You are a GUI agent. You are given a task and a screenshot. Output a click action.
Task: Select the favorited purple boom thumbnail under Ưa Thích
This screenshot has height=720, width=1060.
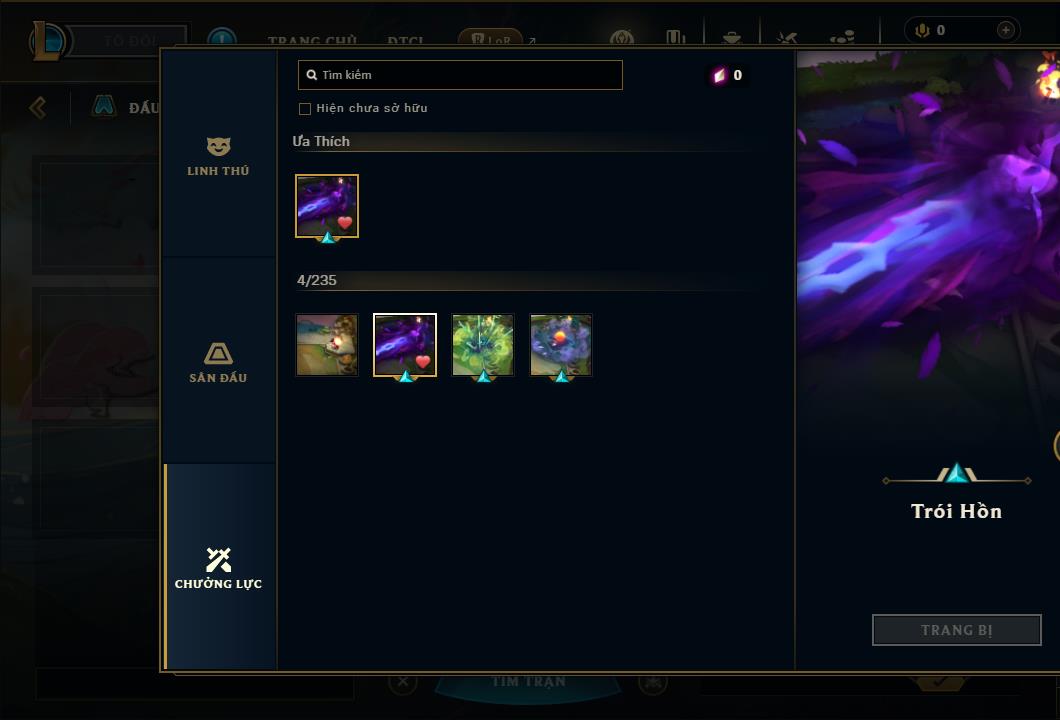coord(327,206)
